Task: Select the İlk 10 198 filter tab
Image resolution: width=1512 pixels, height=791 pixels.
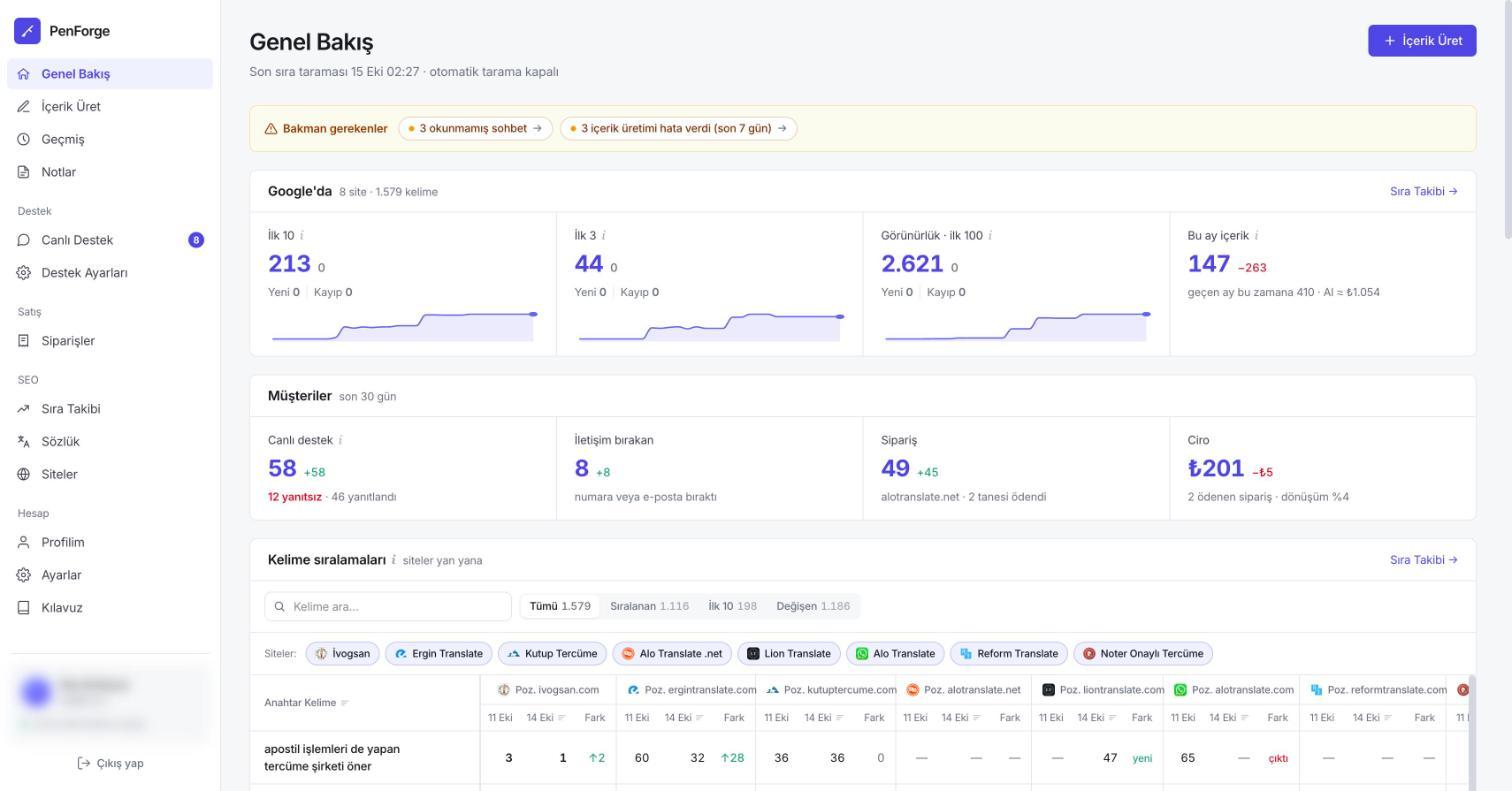Action: pyautogui.click(x=732, y=607)
